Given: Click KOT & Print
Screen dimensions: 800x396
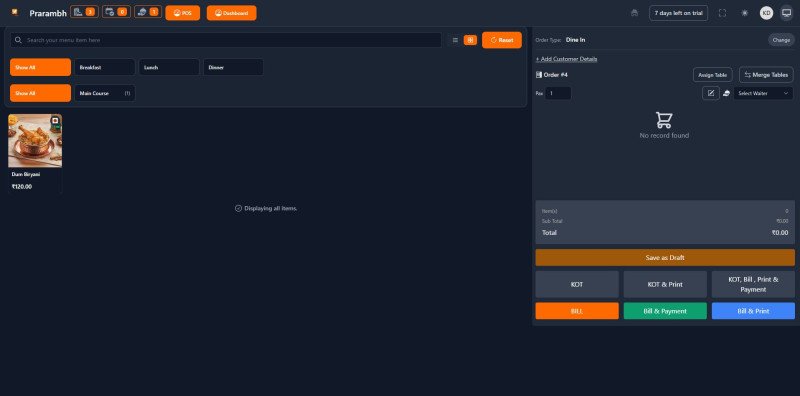Looking at the screenshot, I should coord(665,284).
